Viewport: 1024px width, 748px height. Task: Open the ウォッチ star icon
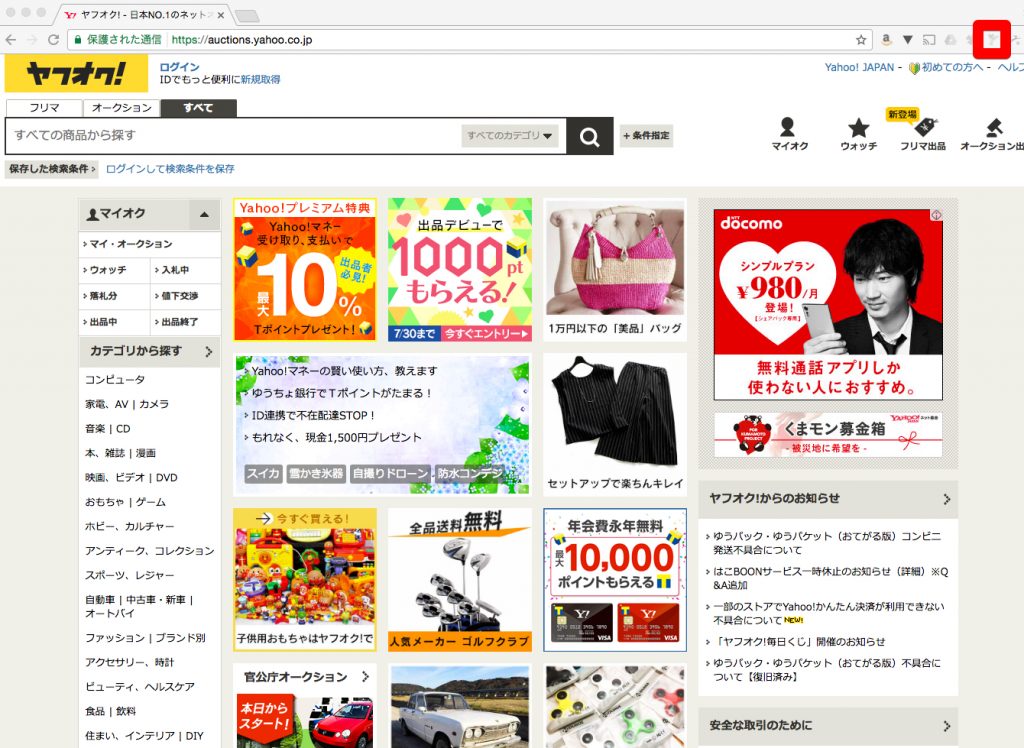[x=858, y=128]
